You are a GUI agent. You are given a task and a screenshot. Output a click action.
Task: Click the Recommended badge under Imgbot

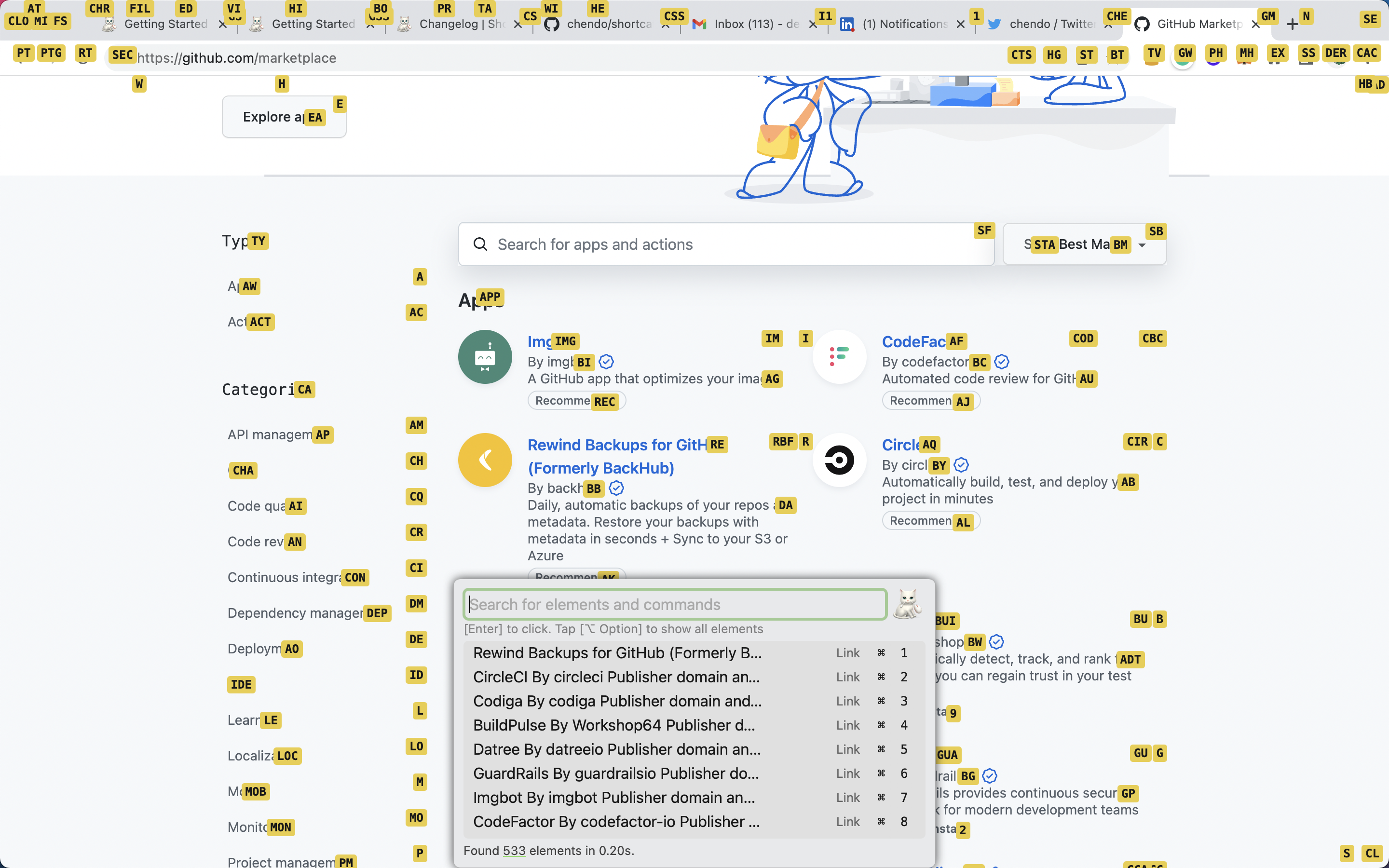coord(576,401)
